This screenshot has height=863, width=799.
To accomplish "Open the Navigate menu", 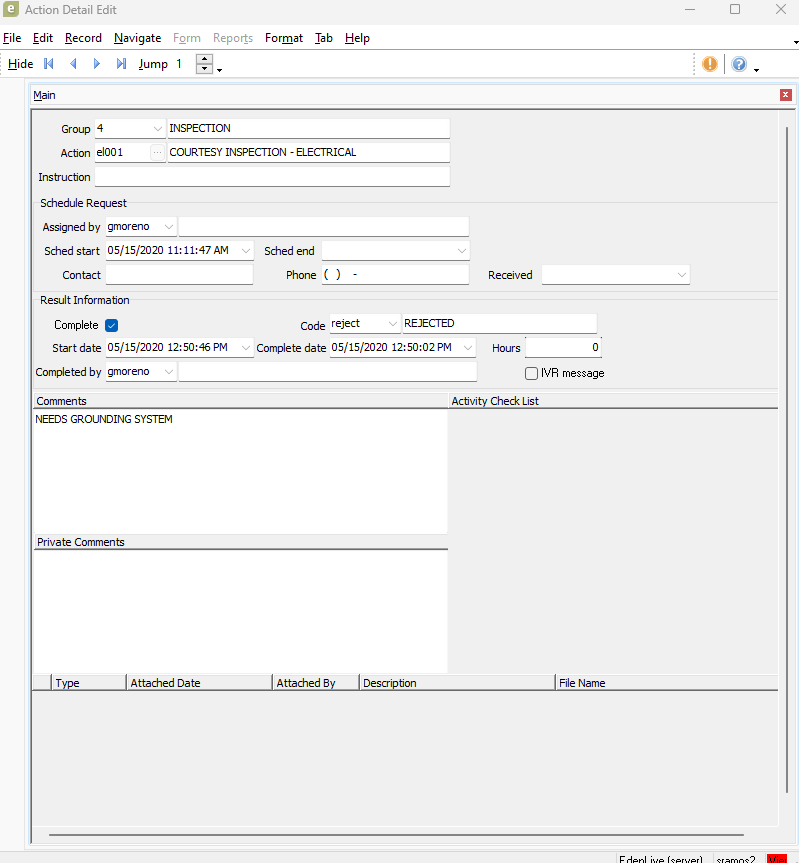I will [x=137, y=38].
